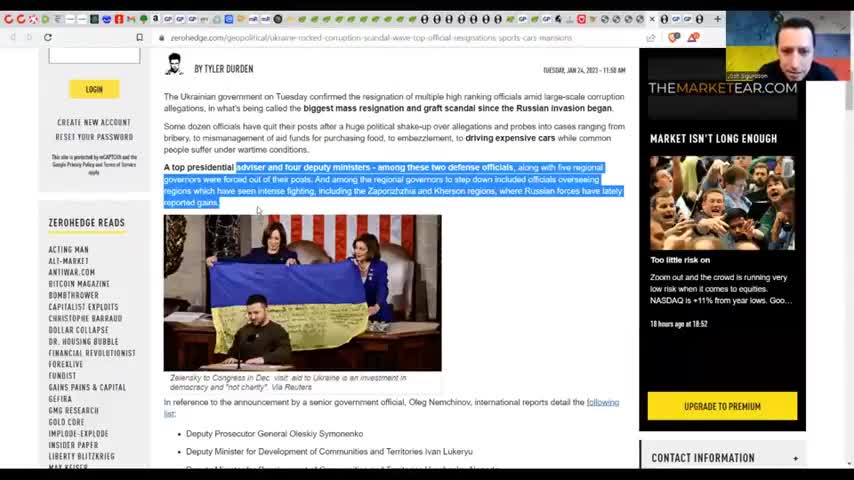Go forward to the next page
The image size is (854, 480).
coord(29,38)
